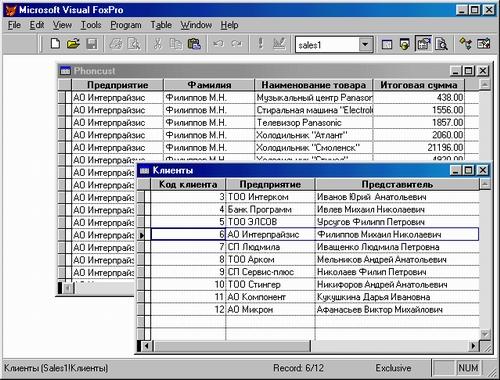
Task: Click the Представитель column header
Action: tap(397, 184)
